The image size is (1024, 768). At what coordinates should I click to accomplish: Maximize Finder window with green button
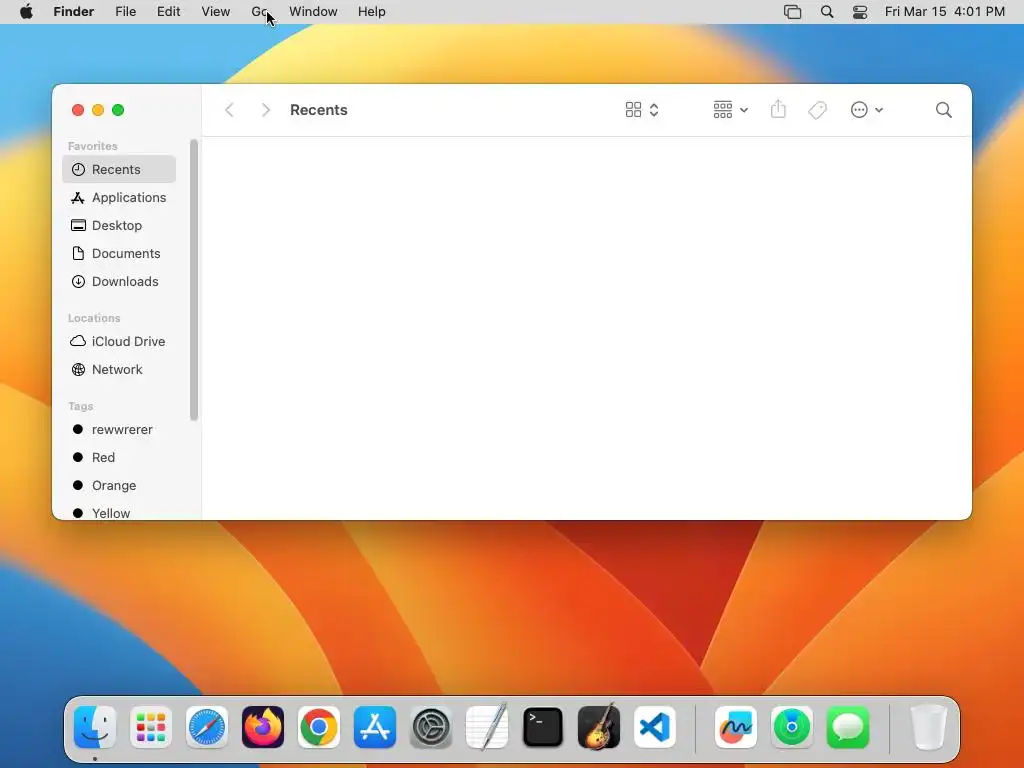coord(118,110)
